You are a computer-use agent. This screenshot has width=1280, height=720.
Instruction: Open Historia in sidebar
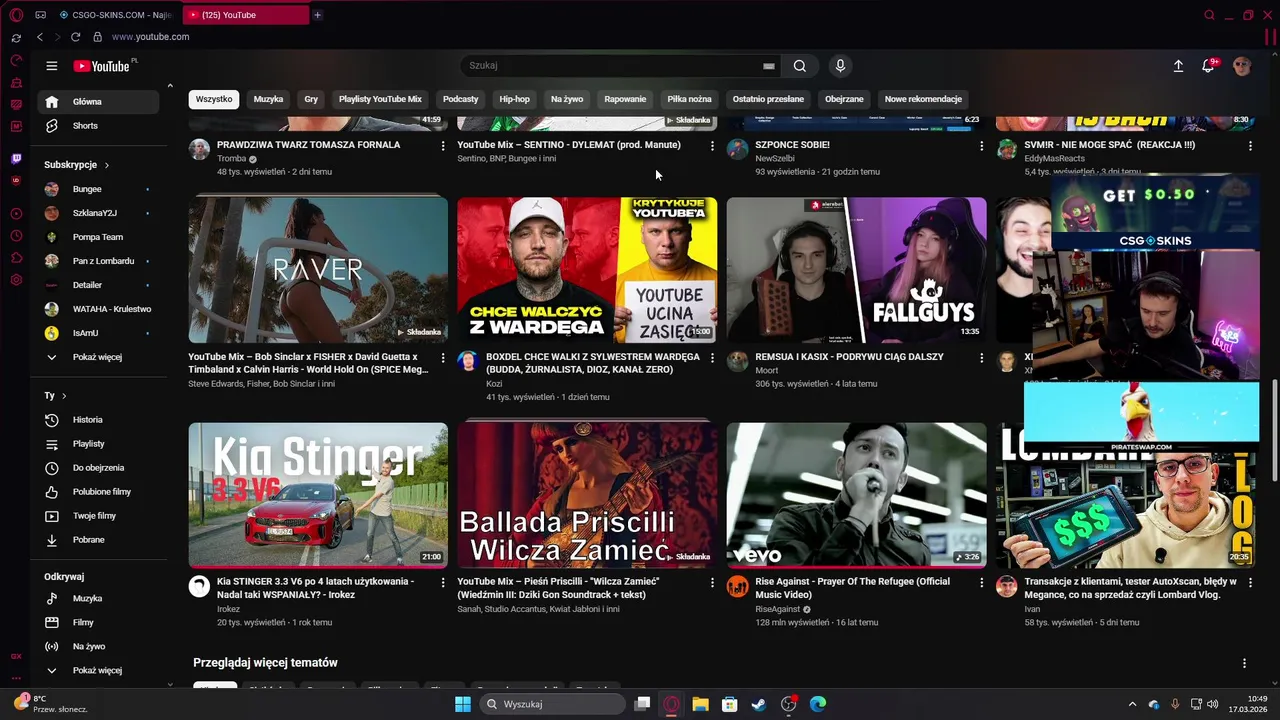(x=98, y=420)
